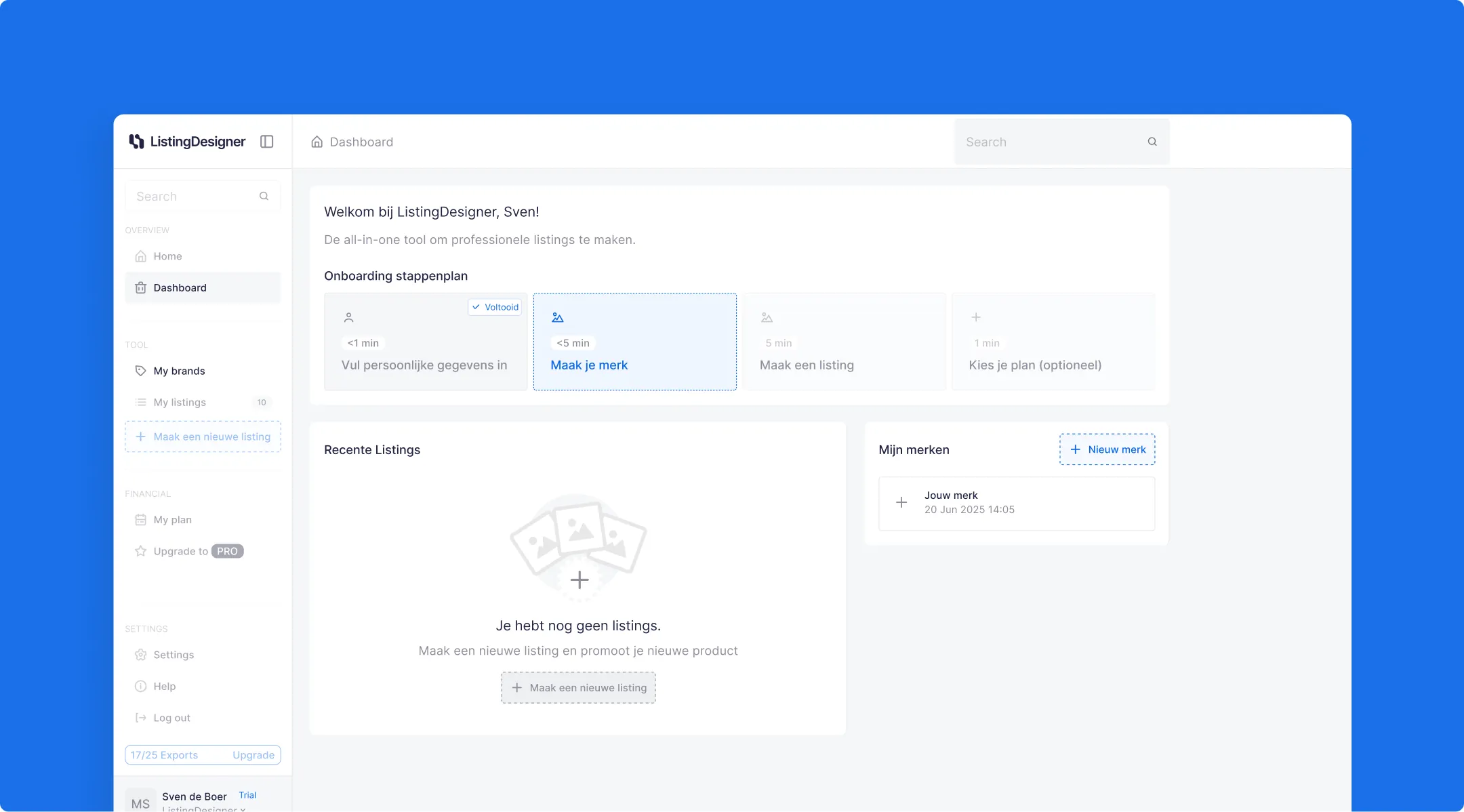
Task: Open the Help page
Action: (203, 686)
